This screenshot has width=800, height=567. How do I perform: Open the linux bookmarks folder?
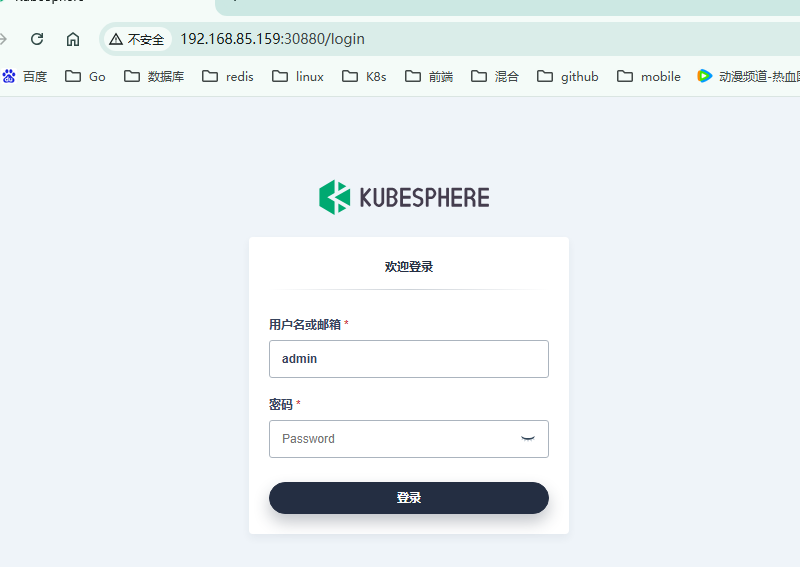[298, 77]
